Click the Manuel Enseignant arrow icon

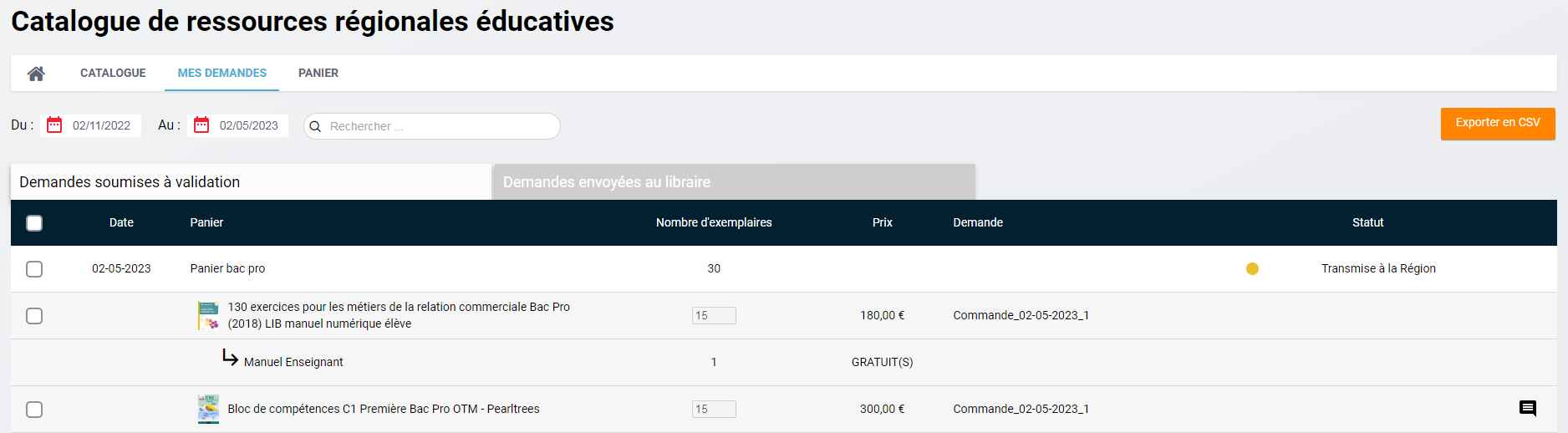click(230, 358)
